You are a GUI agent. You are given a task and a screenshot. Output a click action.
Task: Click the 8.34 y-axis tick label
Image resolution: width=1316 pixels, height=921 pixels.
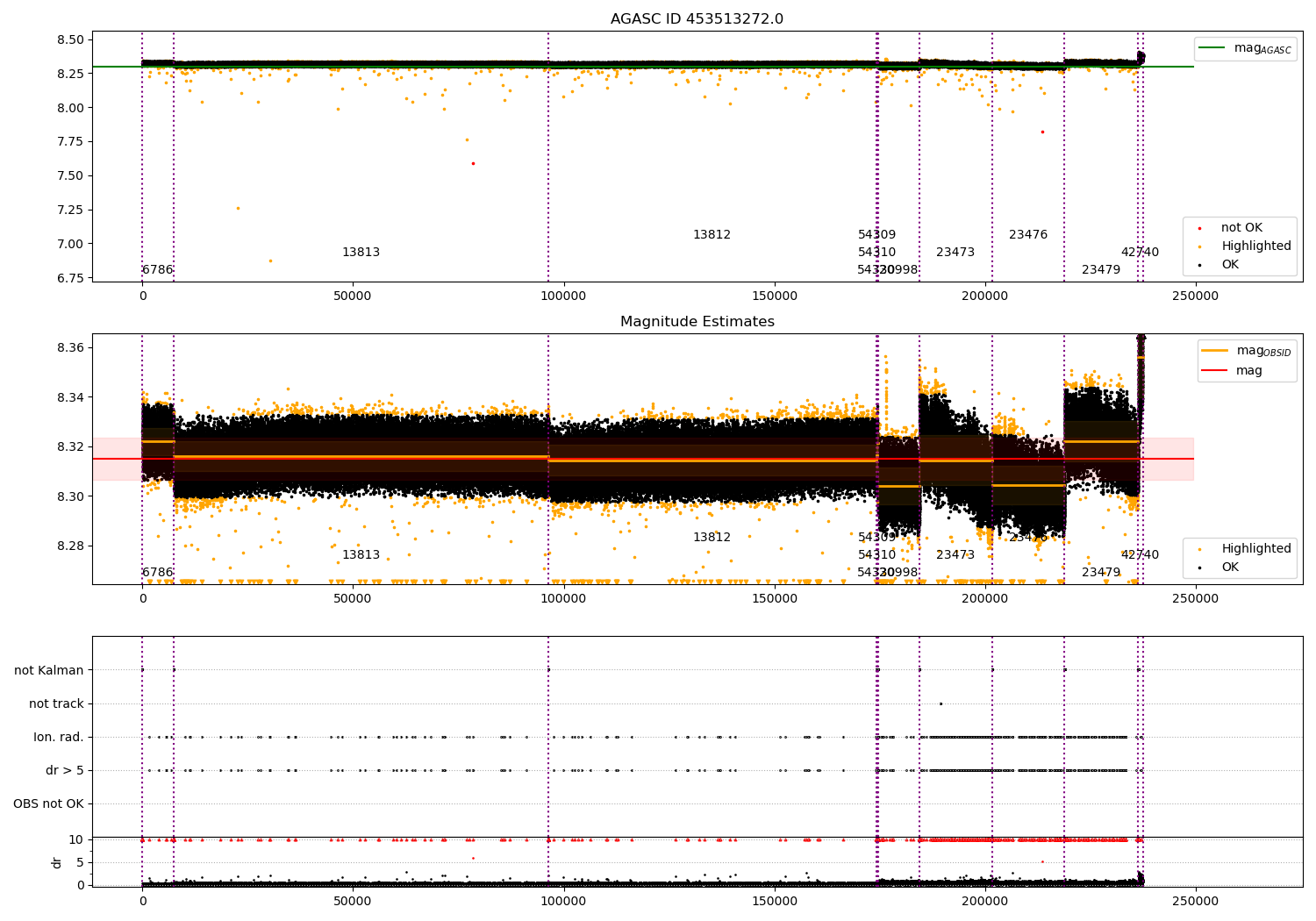point(69,398)
